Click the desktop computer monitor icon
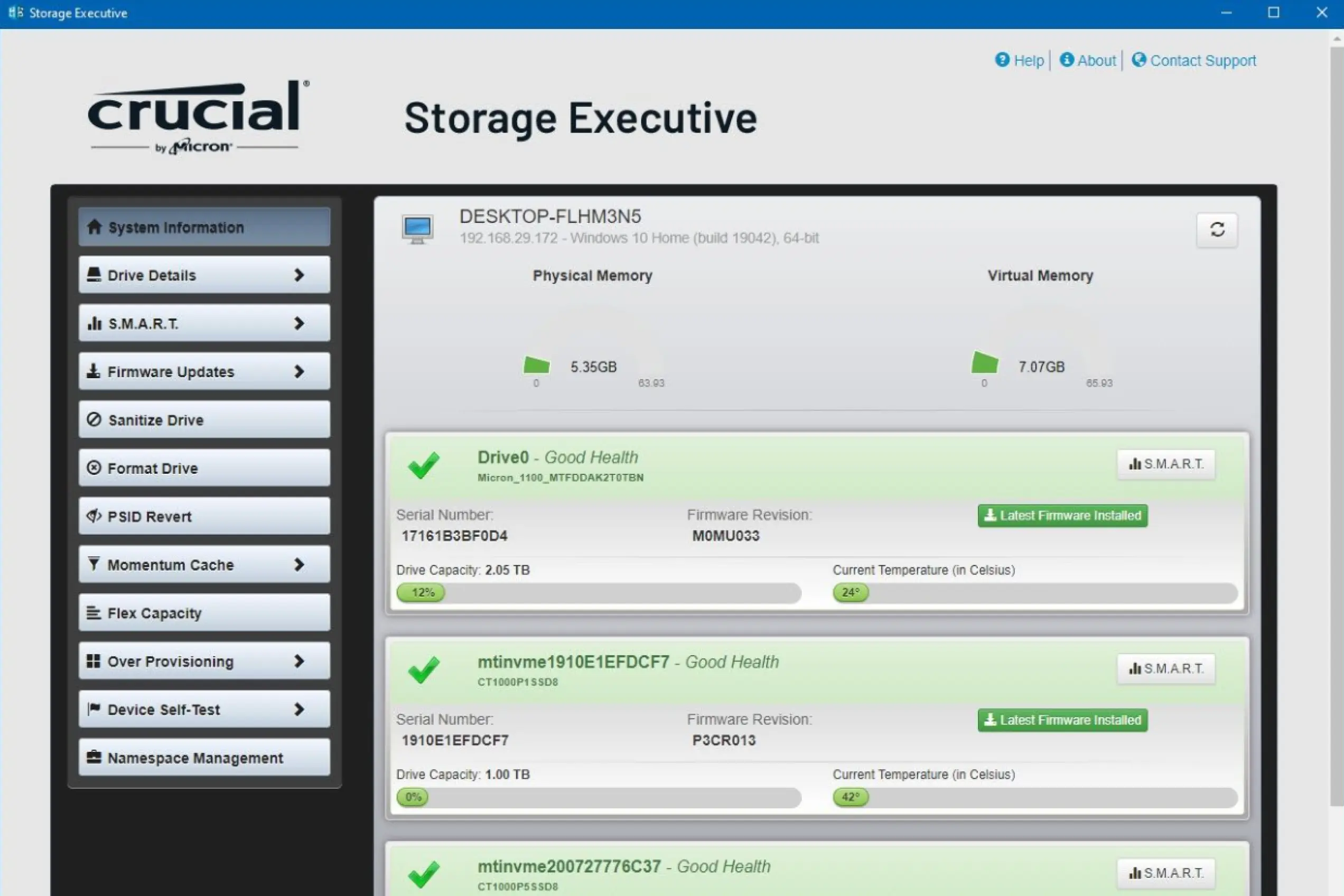Screen dimensions: 1344x896 417,229
